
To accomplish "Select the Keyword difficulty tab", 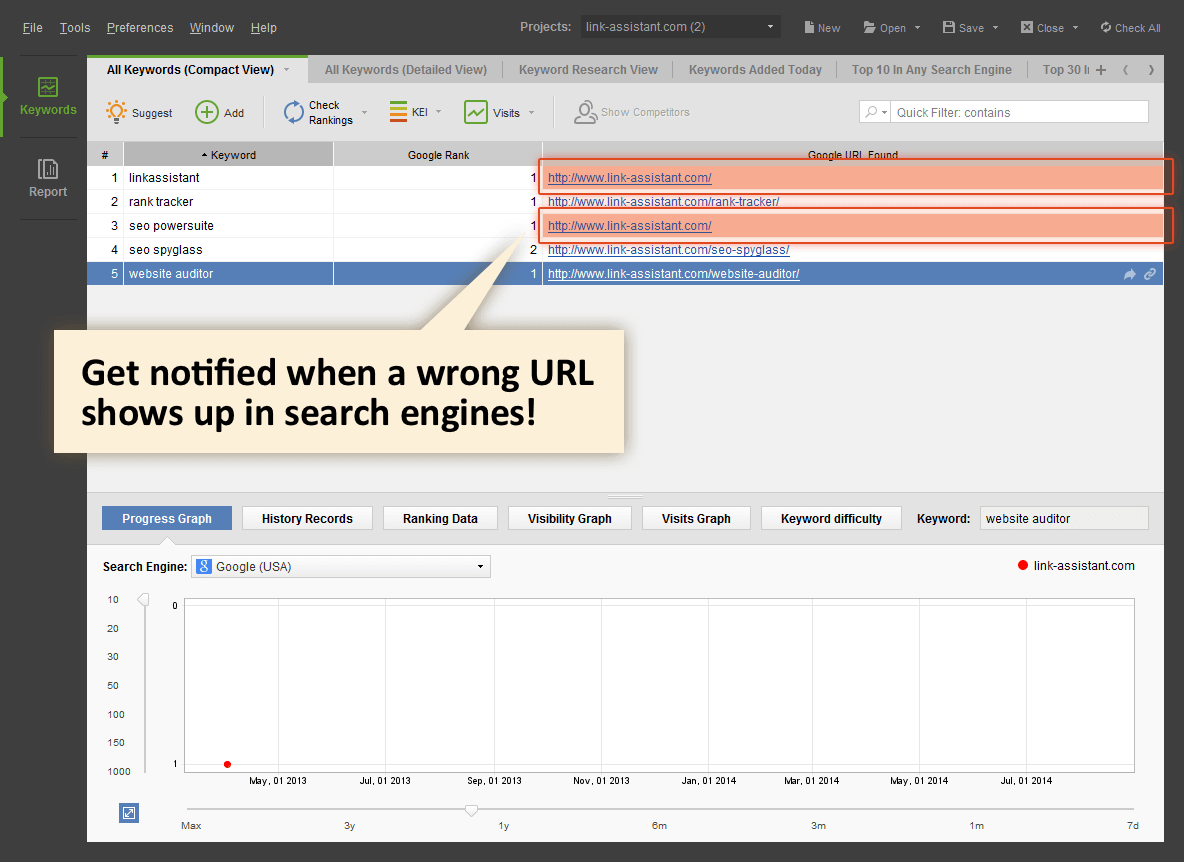I will [x=831, y=519].
